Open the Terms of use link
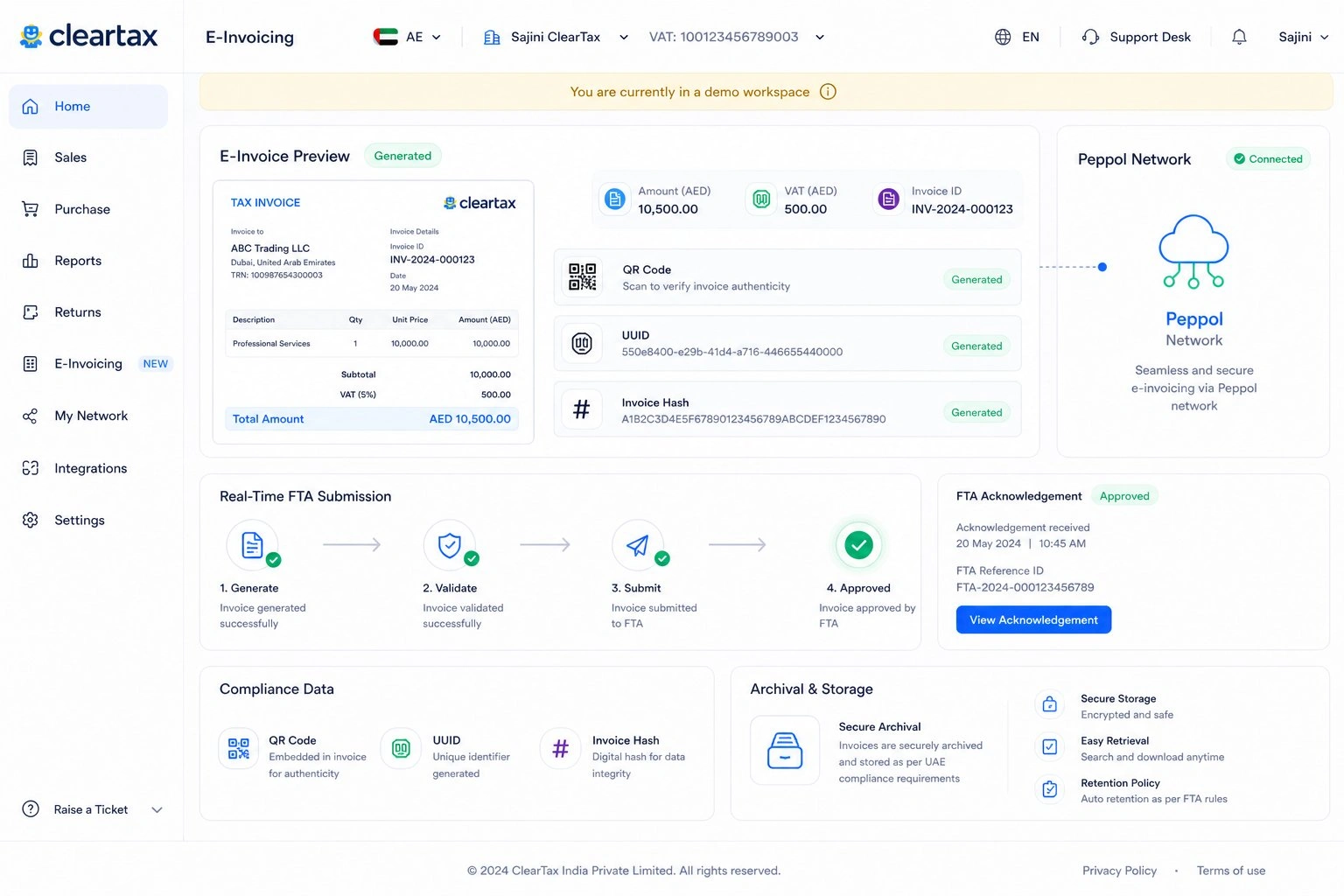This screenshot has height=896, width=1344. click(1231, 871)
